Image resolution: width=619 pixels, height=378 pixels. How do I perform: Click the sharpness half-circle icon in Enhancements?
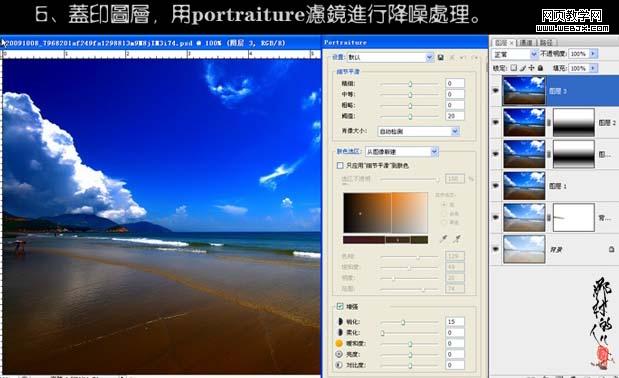(339, 322)
